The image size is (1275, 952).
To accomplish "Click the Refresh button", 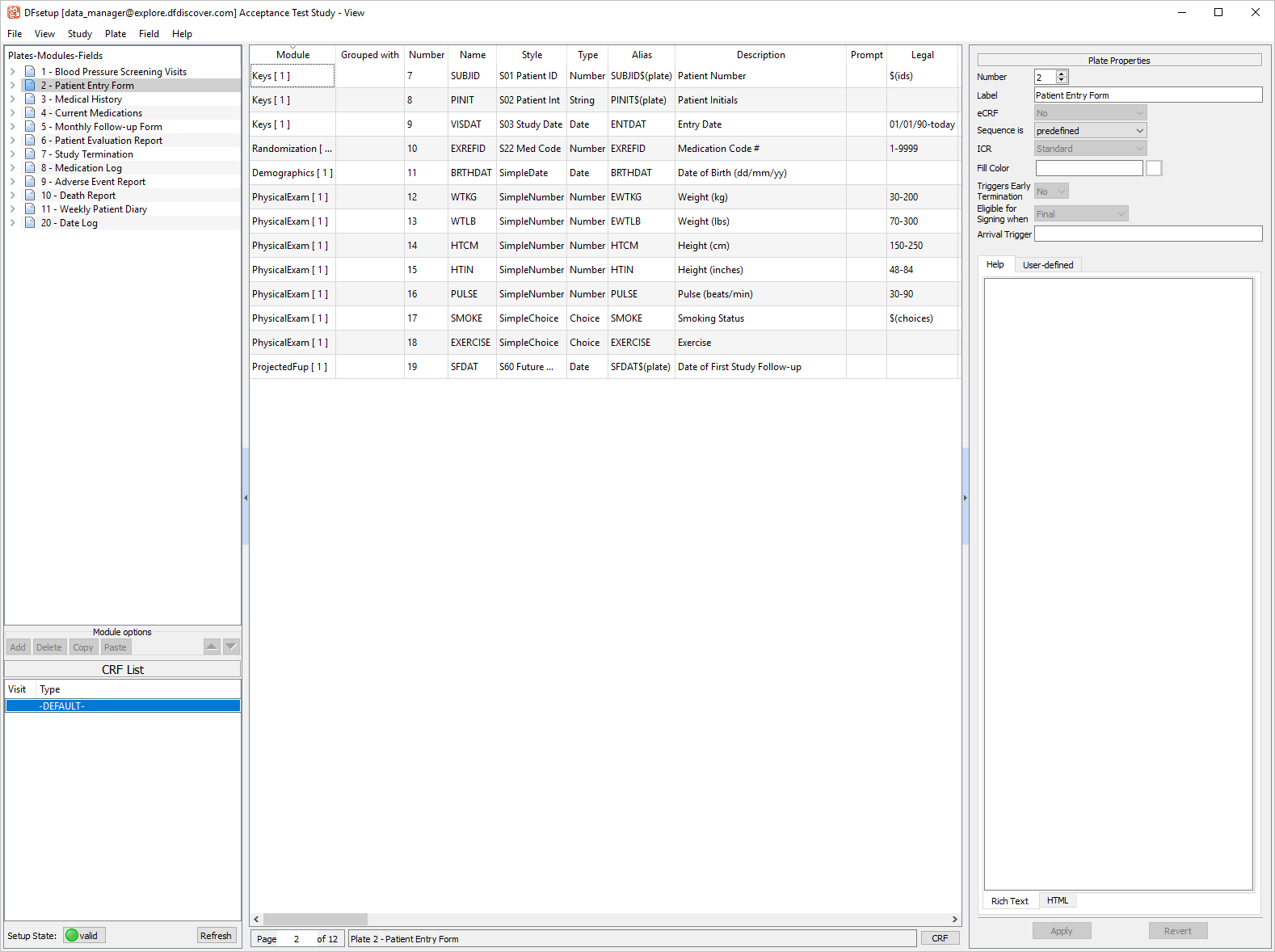I will pos(216,936).
